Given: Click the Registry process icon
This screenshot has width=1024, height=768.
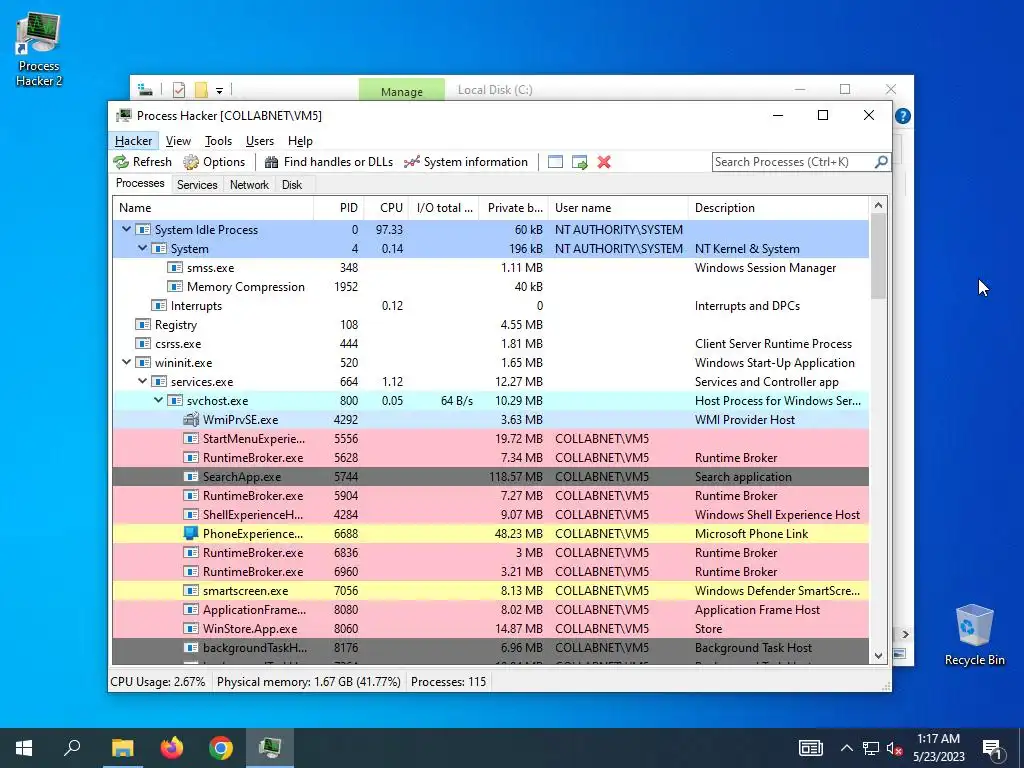Looking at the screenshot, I should pyautogui.click(x=143, y=325).
